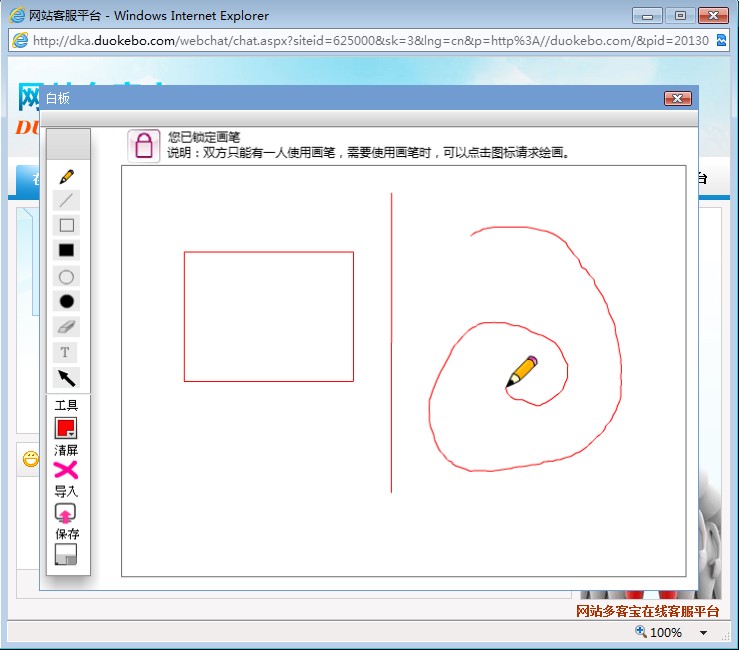This screenshot has height=650, width=739.
Task: Select the text T tool
Action: click(66, 353)
